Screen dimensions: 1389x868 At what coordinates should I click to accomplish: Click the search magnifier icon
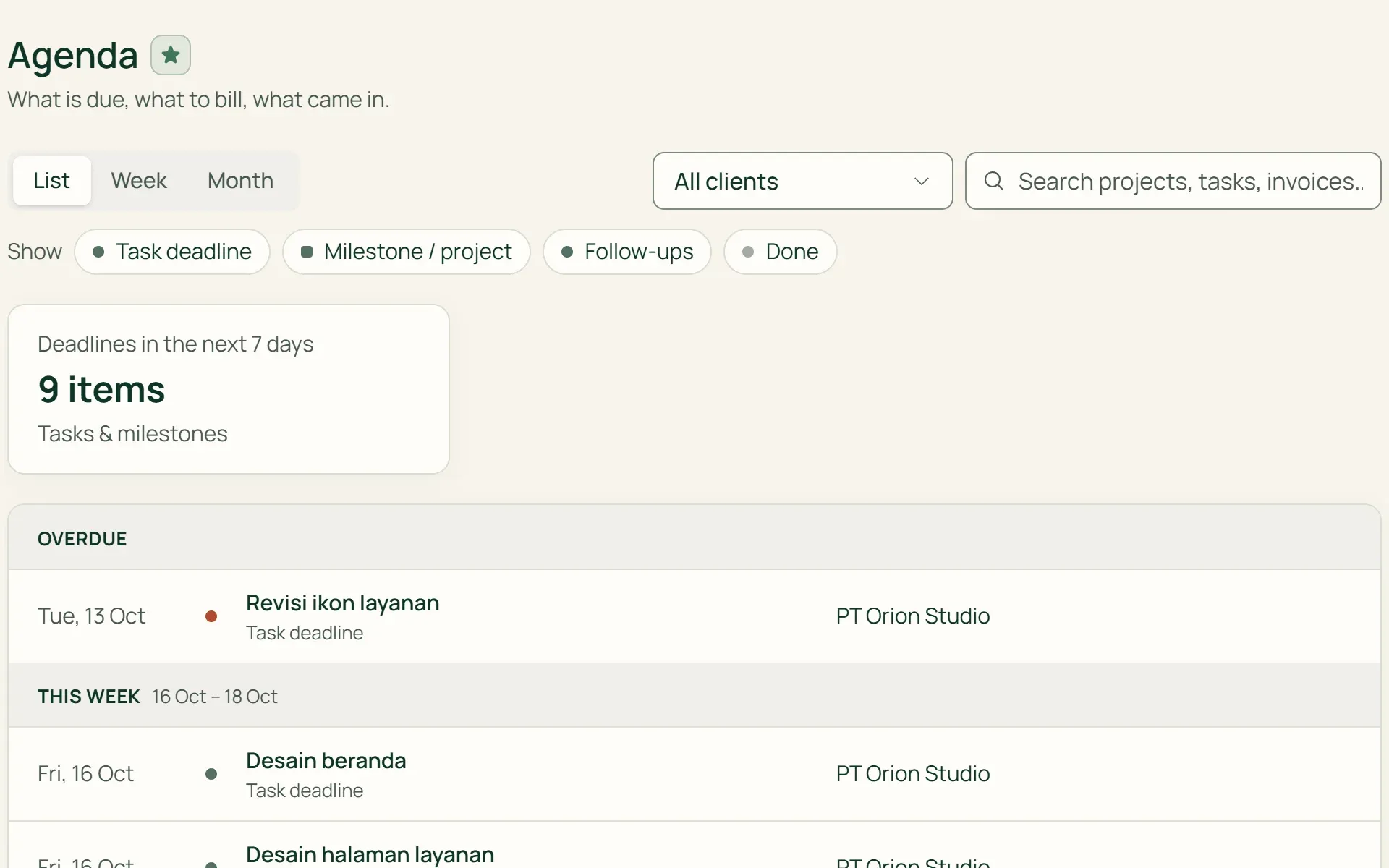pos(994,181)
